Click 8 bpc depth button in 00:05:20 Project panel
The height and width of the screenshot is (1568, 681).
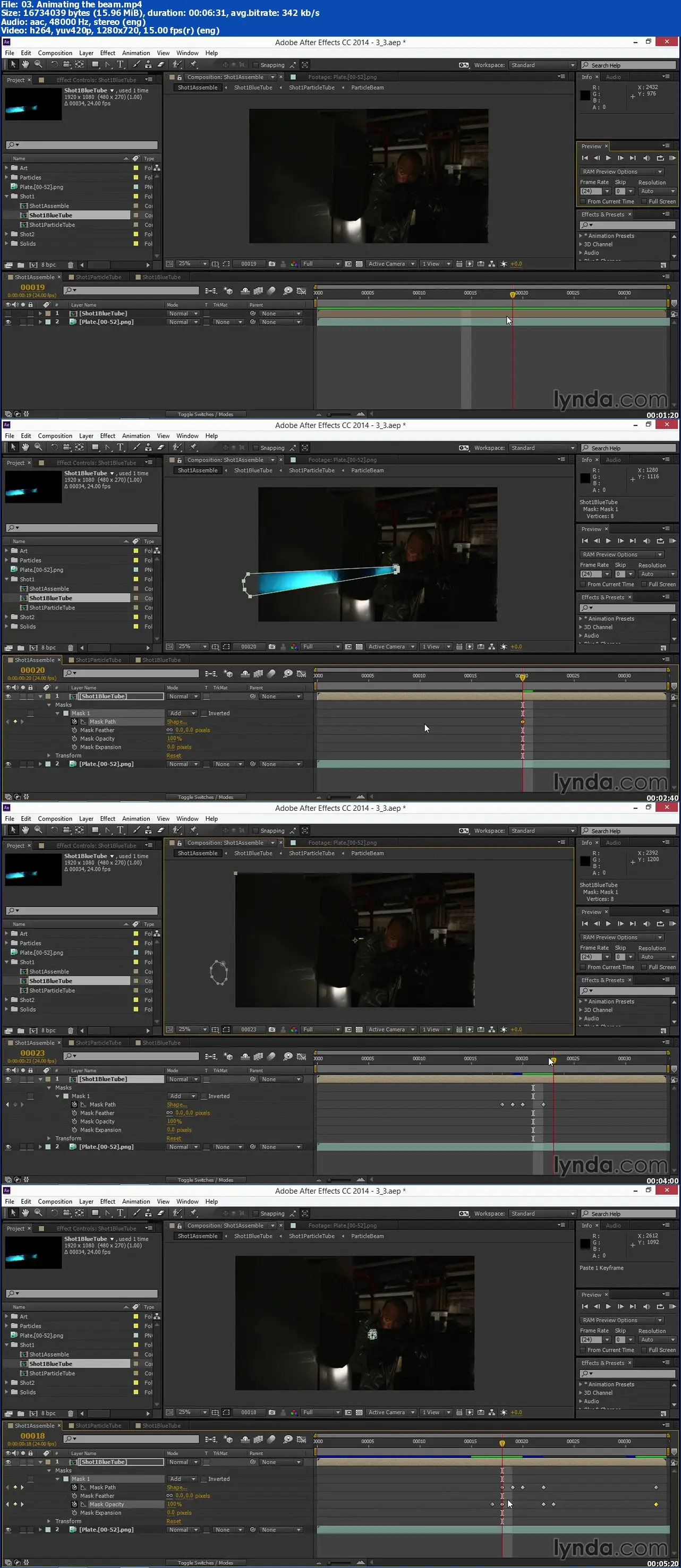pos(48,1414)
